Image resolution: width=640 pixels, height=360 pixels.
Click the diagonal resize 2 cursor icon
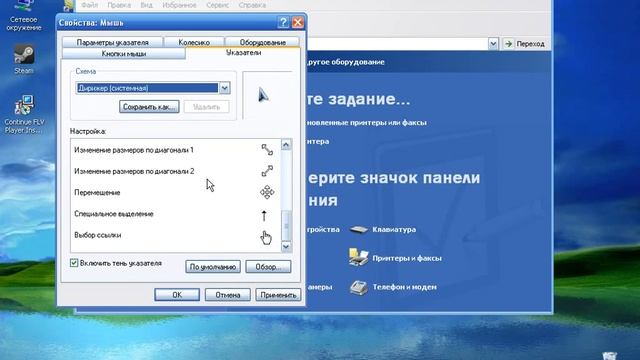(267, 171)
